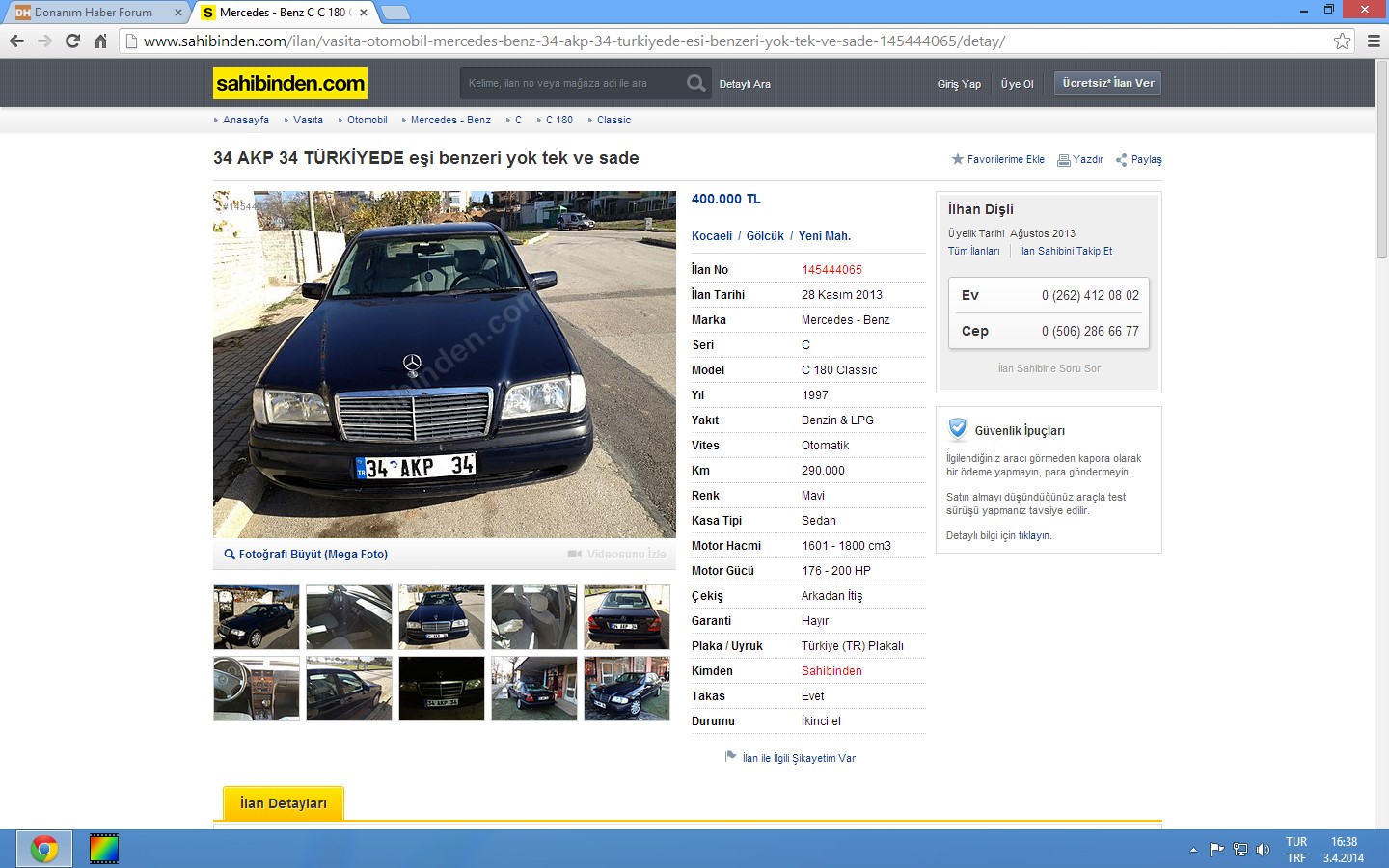
Task: Click the sahibinden.com logo
Action: pyautogui.click(x=290, y=83)
